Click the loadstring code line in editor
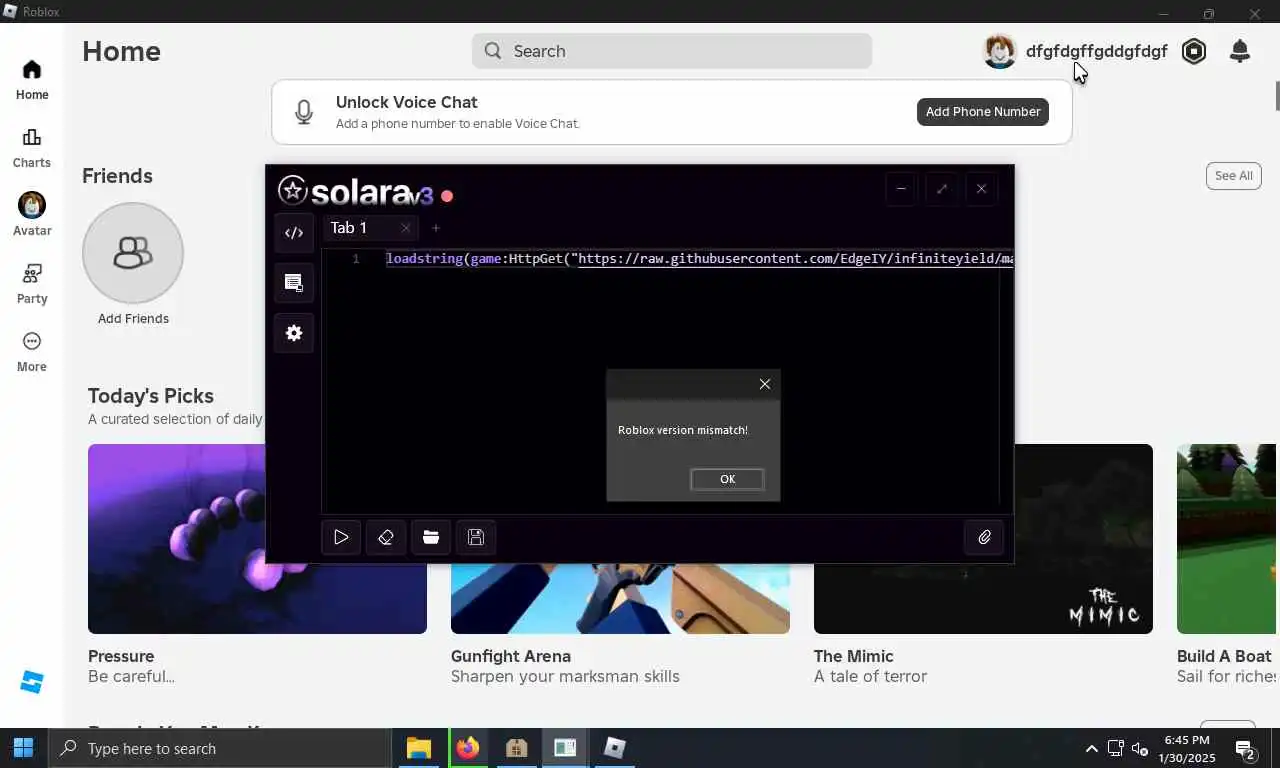 [699, 259]
